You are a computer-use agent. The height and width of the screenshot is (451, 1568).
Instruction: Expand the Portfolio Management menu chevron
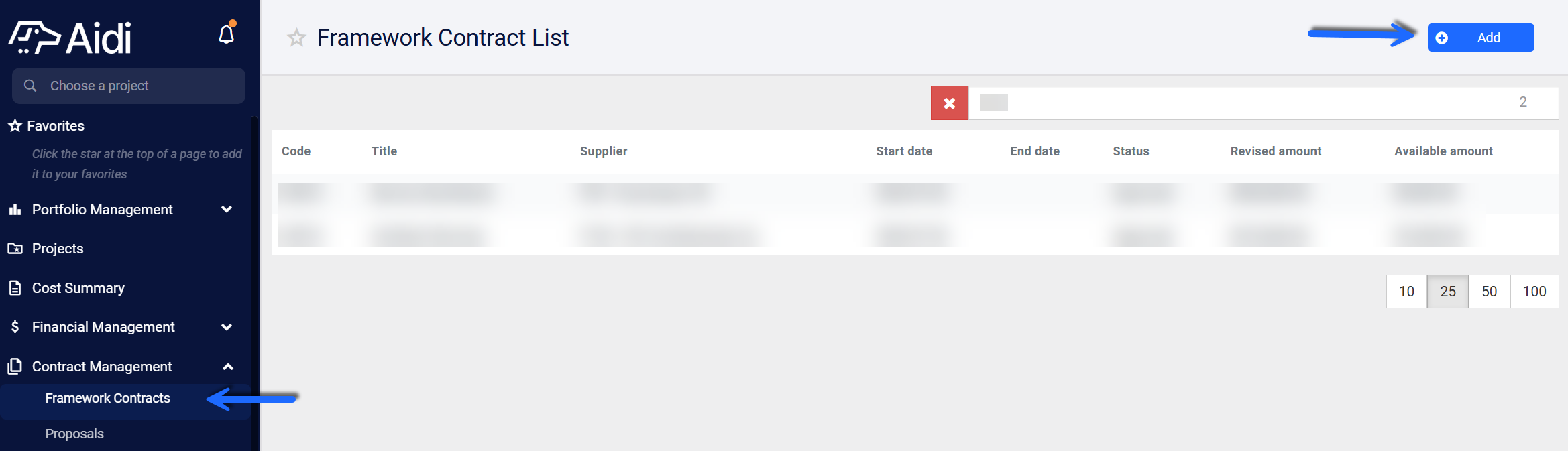[x=227, y=210]
